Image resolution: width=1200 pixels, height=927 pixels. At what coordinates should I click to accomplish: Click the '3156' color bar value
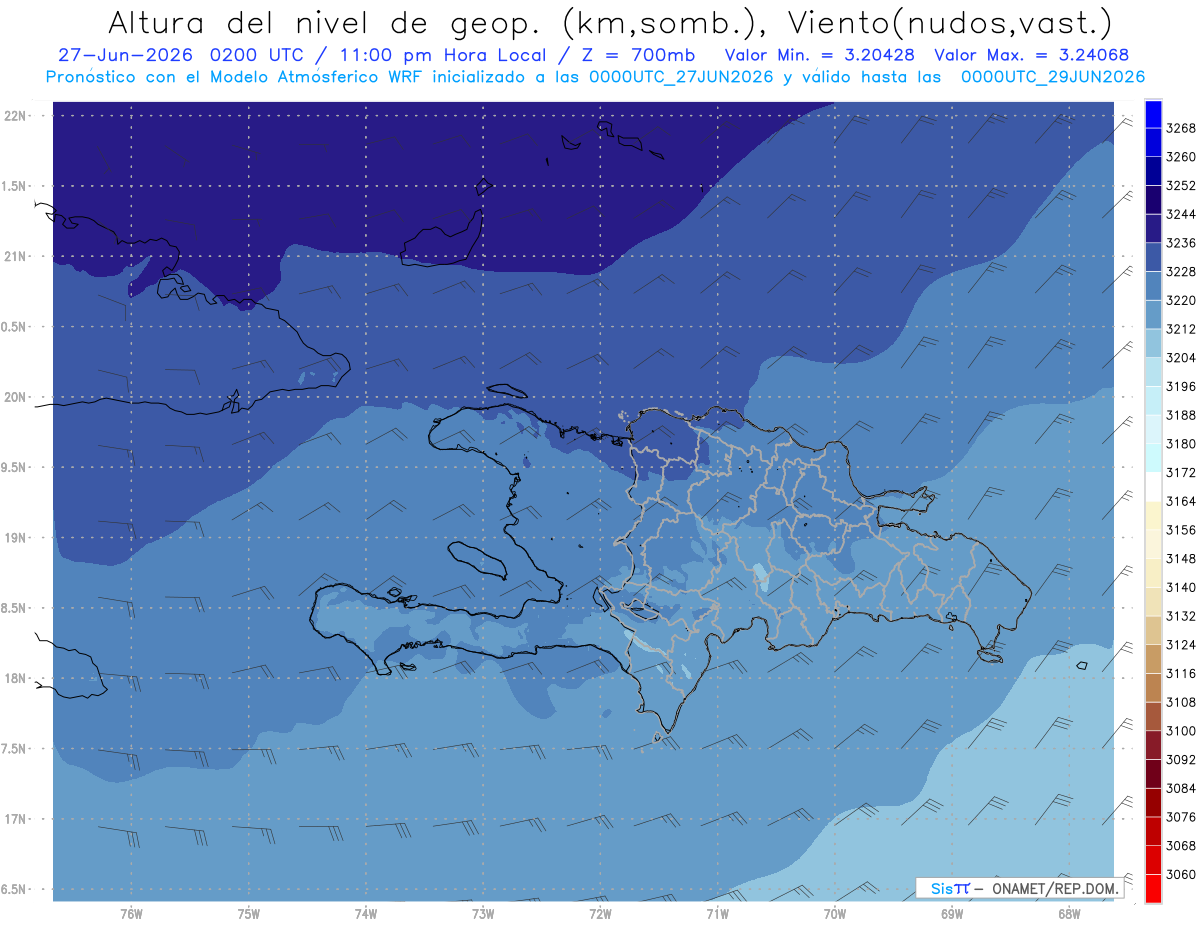coord(1181,530)
